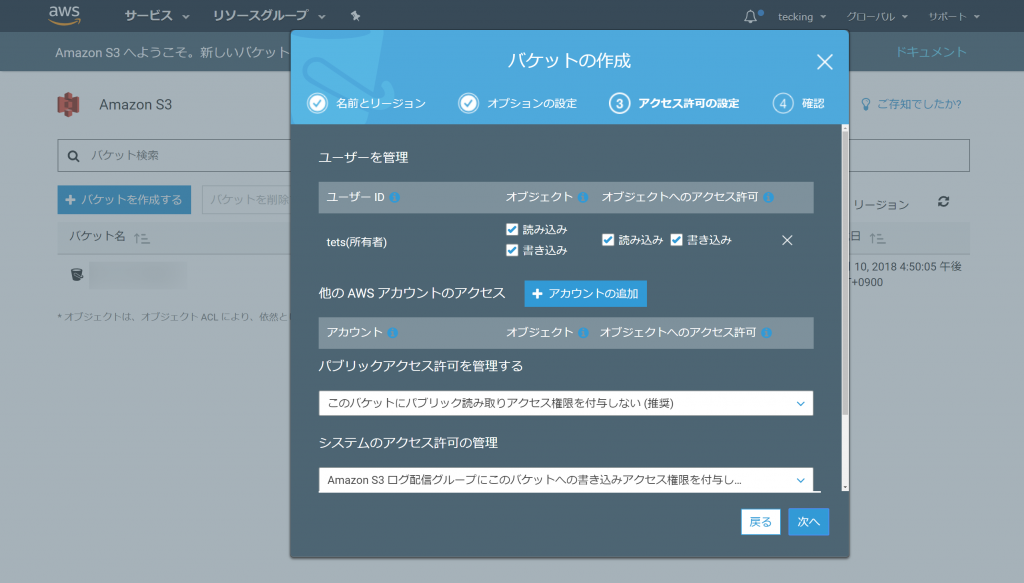Image resolution: width=1024 pixels, height=583 pixels.
Task: Uncheck object 読み込み for tets owner
Action: (x=512, y=229)
